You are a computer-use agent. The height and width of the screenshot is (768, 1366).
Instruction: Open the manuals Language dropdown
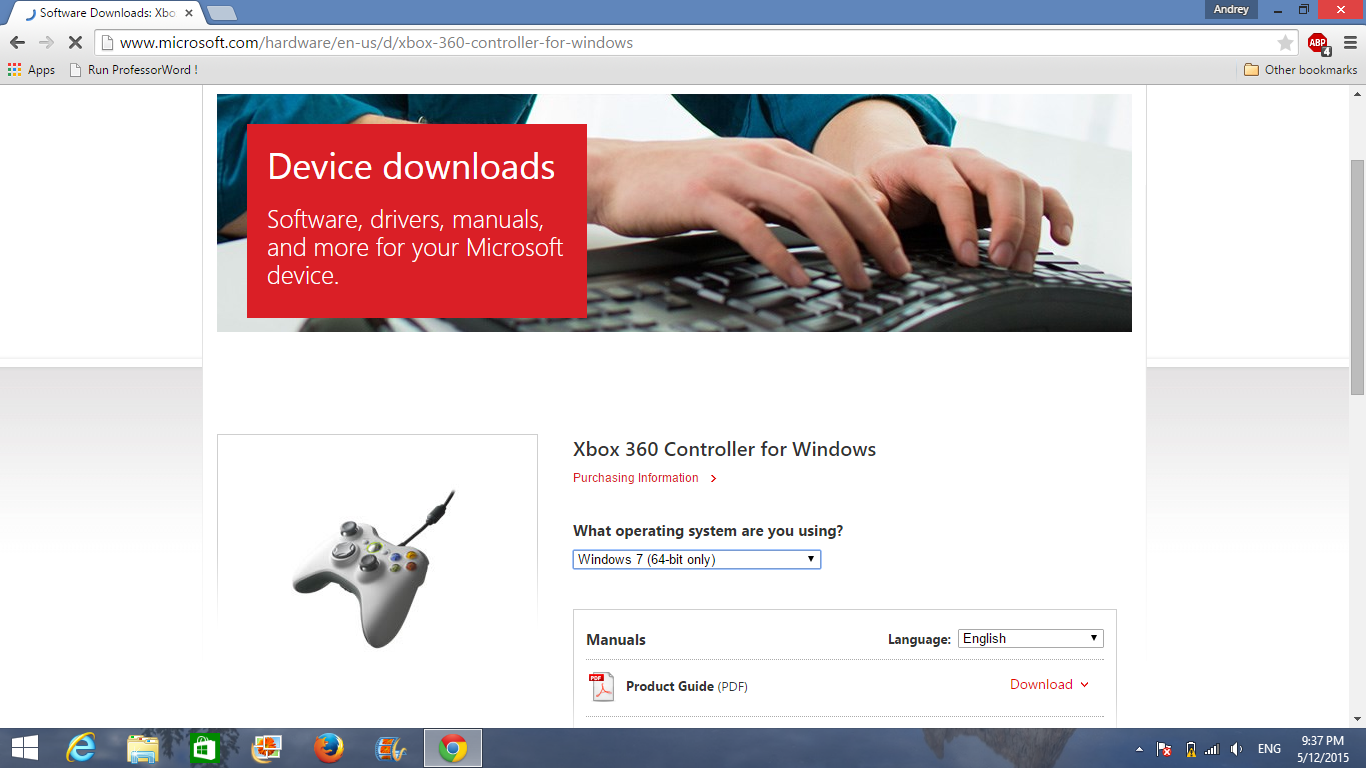click(1031, 638)
